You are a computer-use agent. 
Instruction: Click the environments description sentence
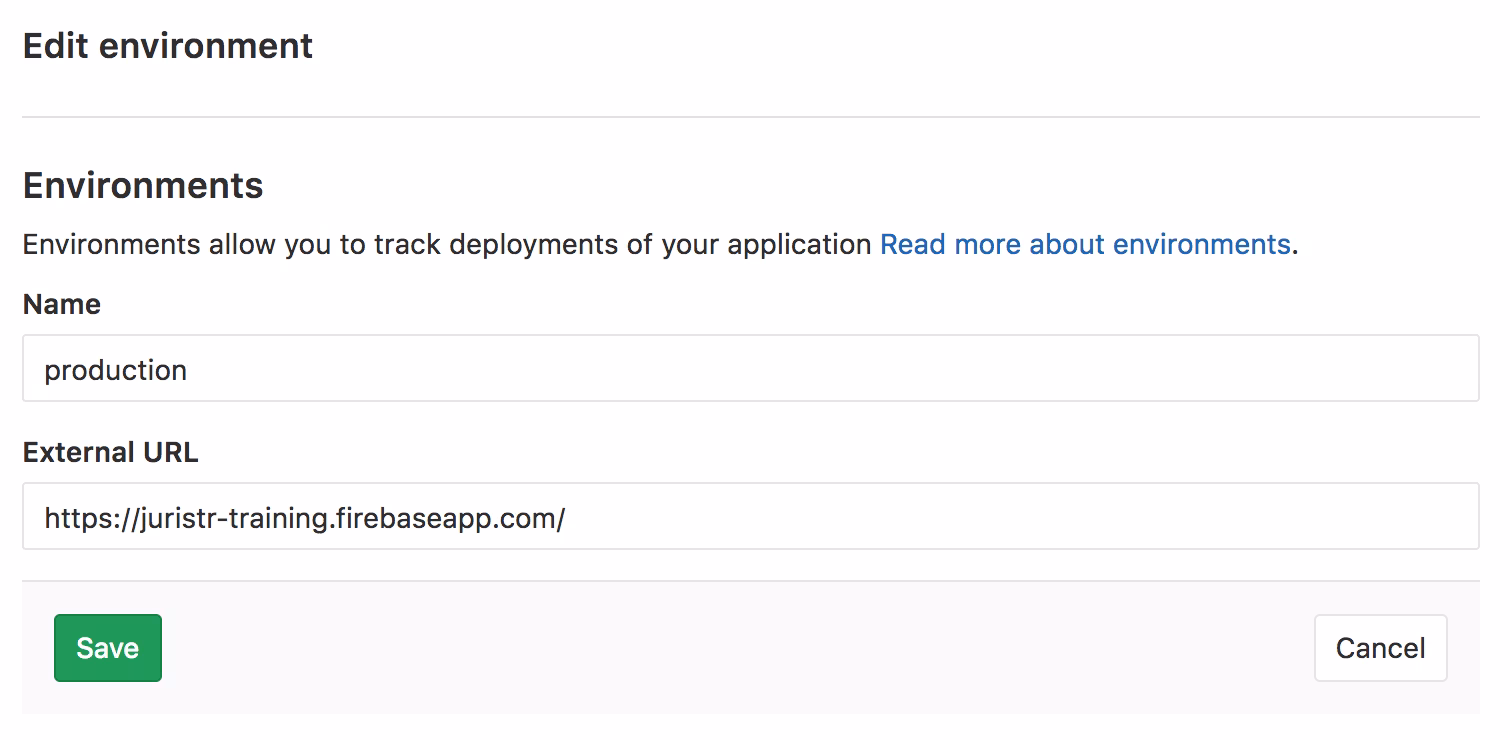tap(446, 245)
